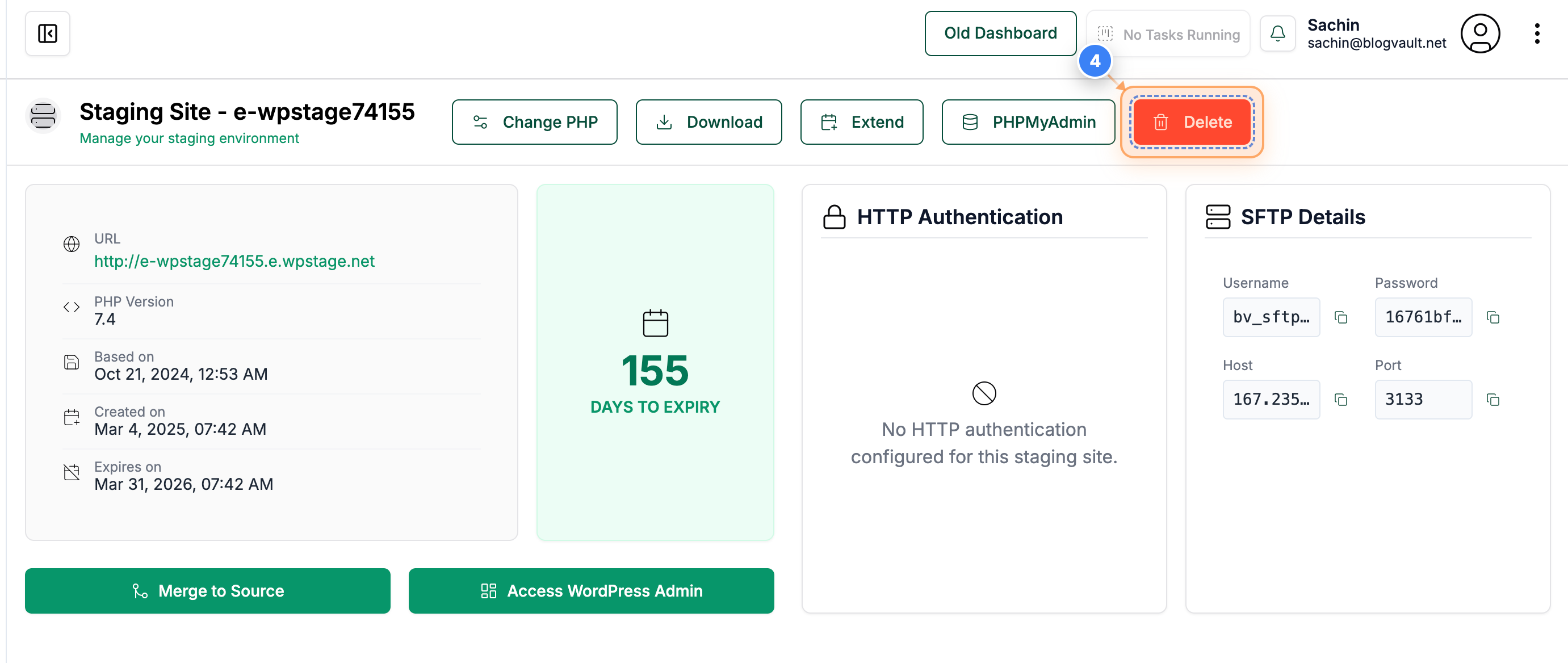Image resolution: width=1568 pixels, height=663 pixels.
Task: Click the Mar 4, 2025 created date
Action: click(180, 429)
